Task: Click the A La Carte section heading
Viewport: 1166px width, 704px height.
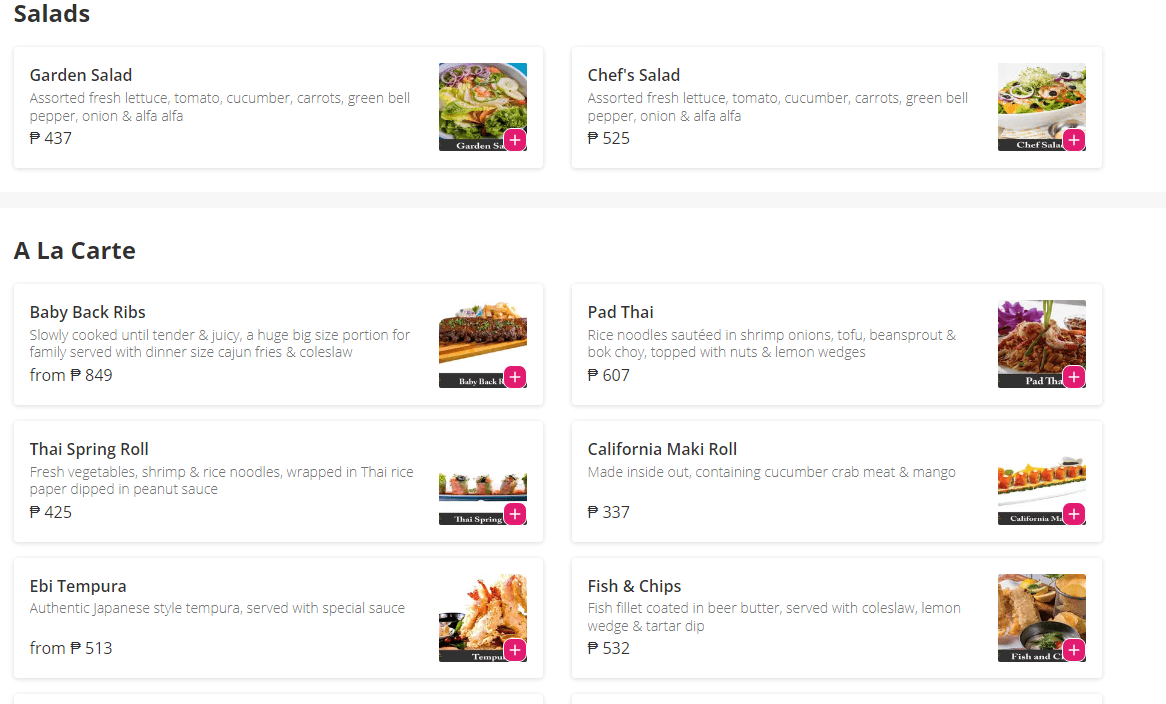Action: click(x=75, y=250)
